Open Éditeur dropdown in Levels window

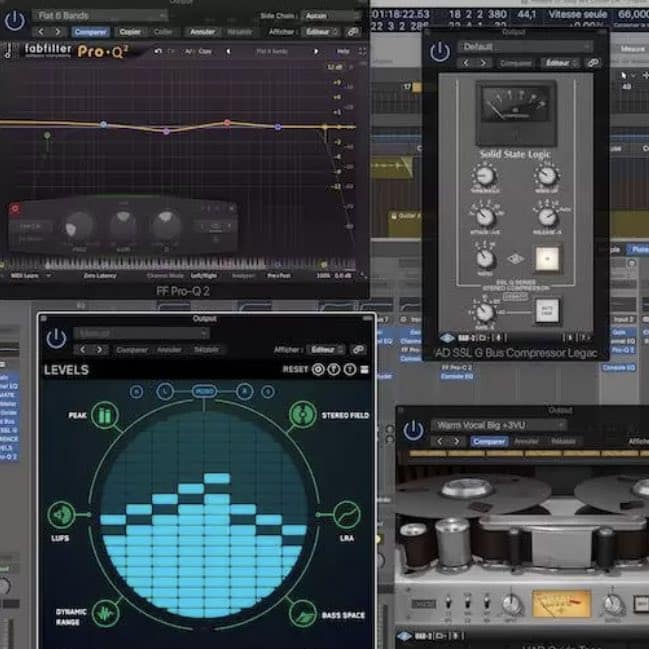326,350
